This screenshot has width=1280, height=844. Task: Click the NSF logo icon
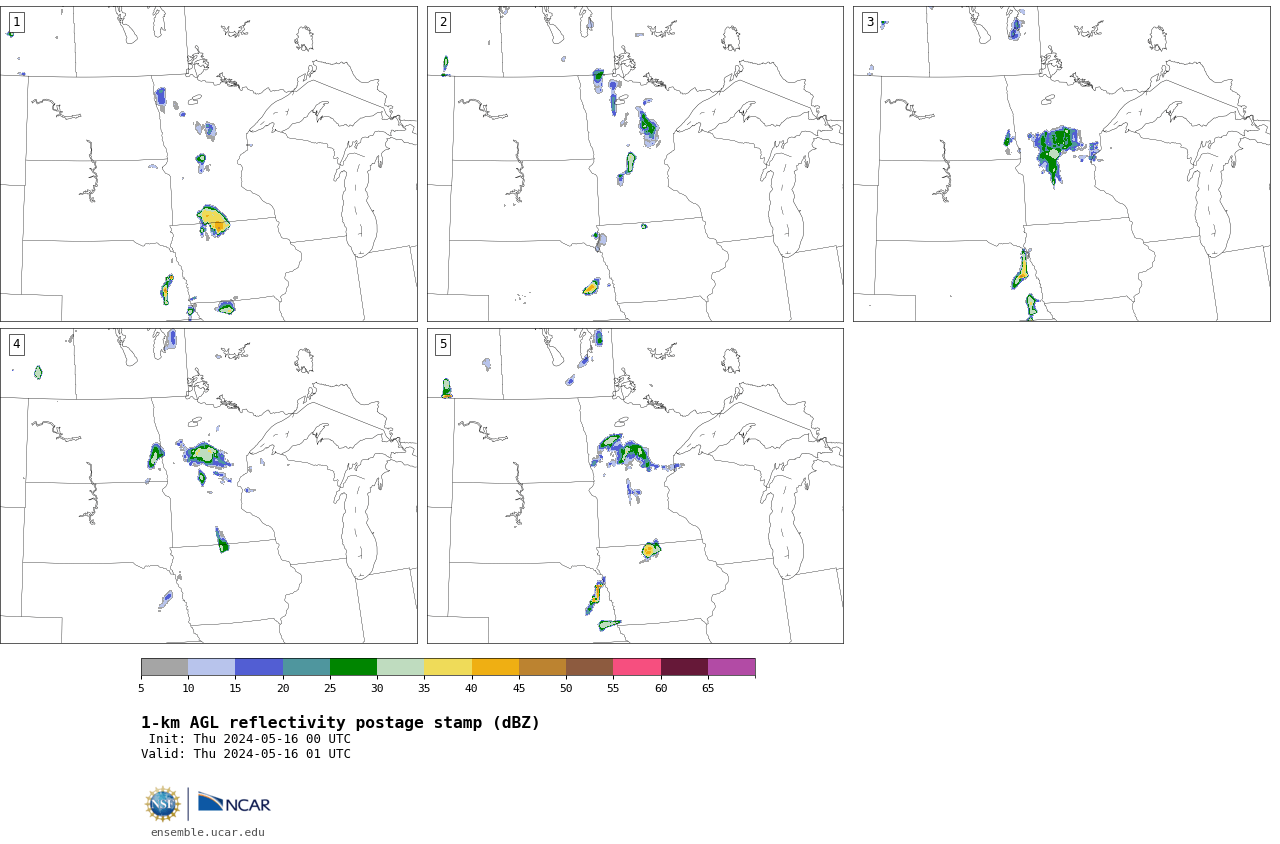[163, 804]
